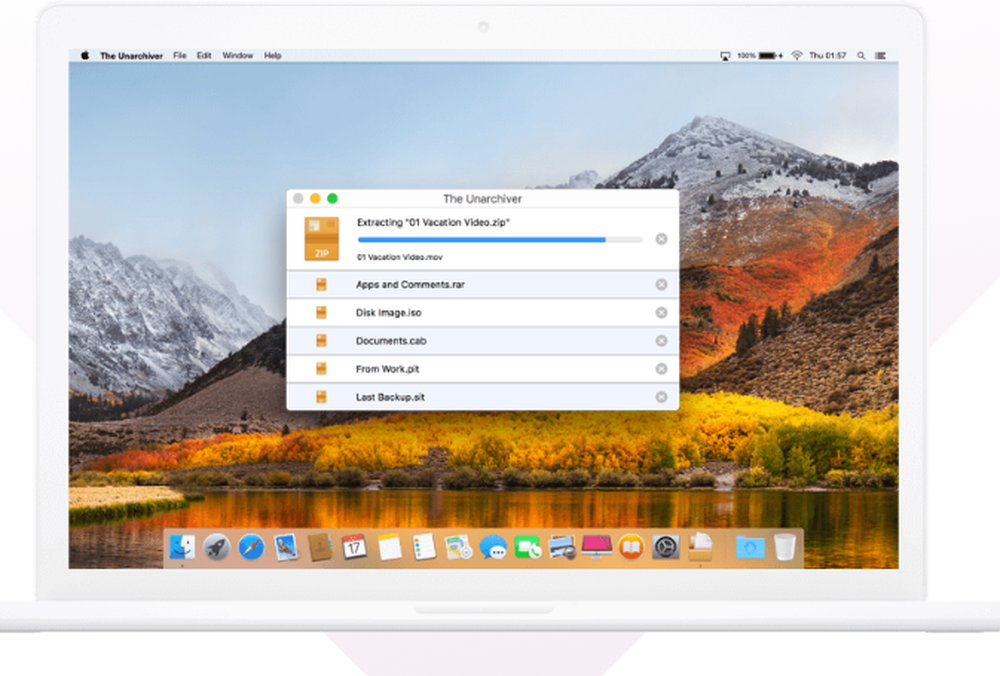The height and width of the screenshot is (676, 1000).
Task: Launch Safari from the dock
Action: (x=251, y=547)
